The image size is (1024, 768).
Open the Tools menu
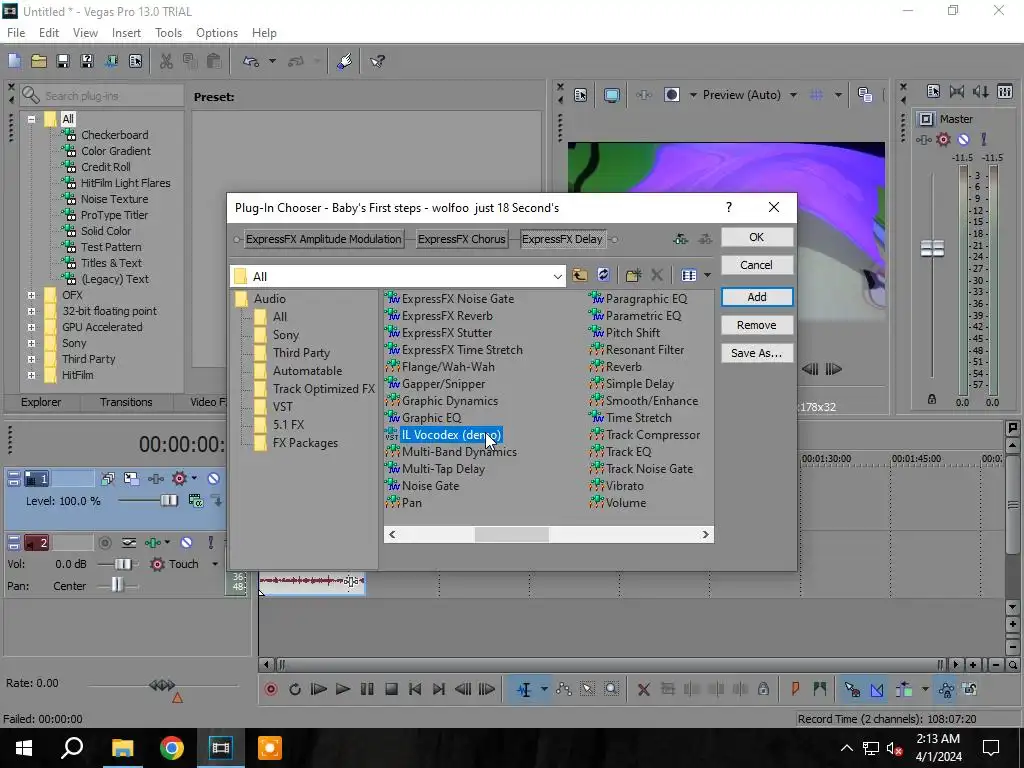tap(168, 33)
